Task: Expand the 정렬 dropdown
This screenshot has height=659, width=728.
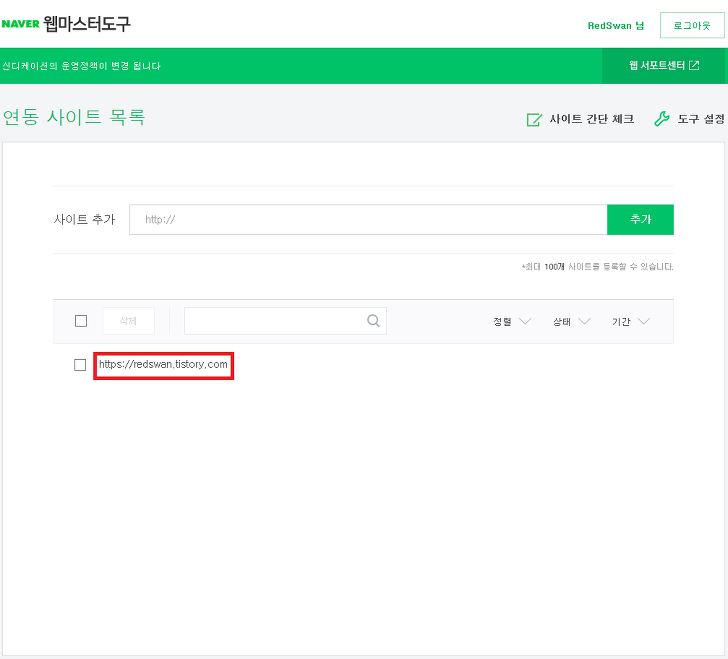Action: pyautogui.click(x=512, y=321)
